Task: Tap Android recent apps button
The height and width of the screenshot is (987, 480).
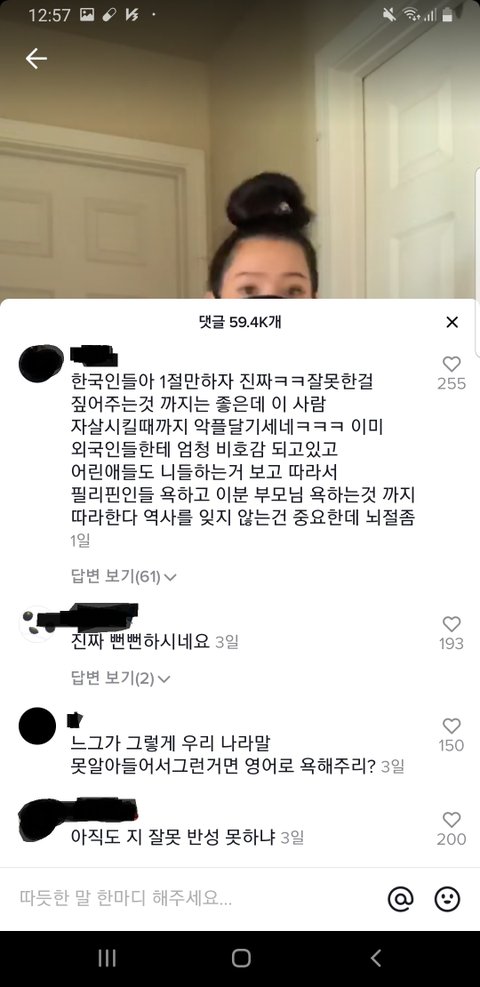Action: pyautogui.click(x=108, y=958)
